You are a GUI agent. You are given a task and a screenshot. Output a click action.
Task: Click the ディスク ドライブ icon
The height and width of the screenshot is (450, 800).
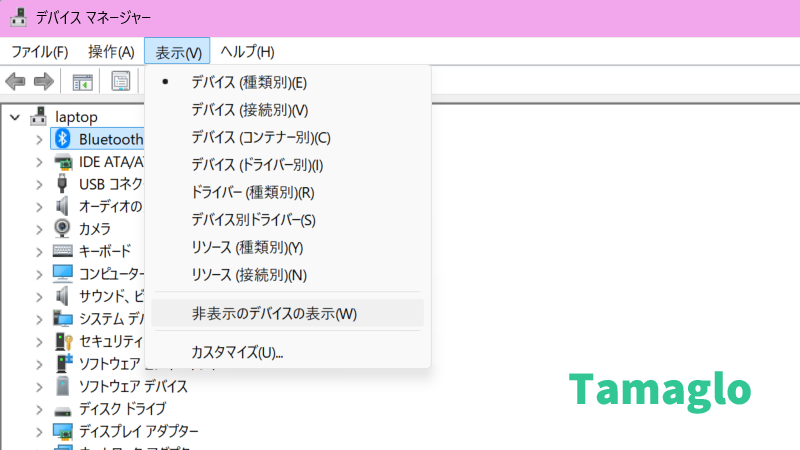(63, 411)
